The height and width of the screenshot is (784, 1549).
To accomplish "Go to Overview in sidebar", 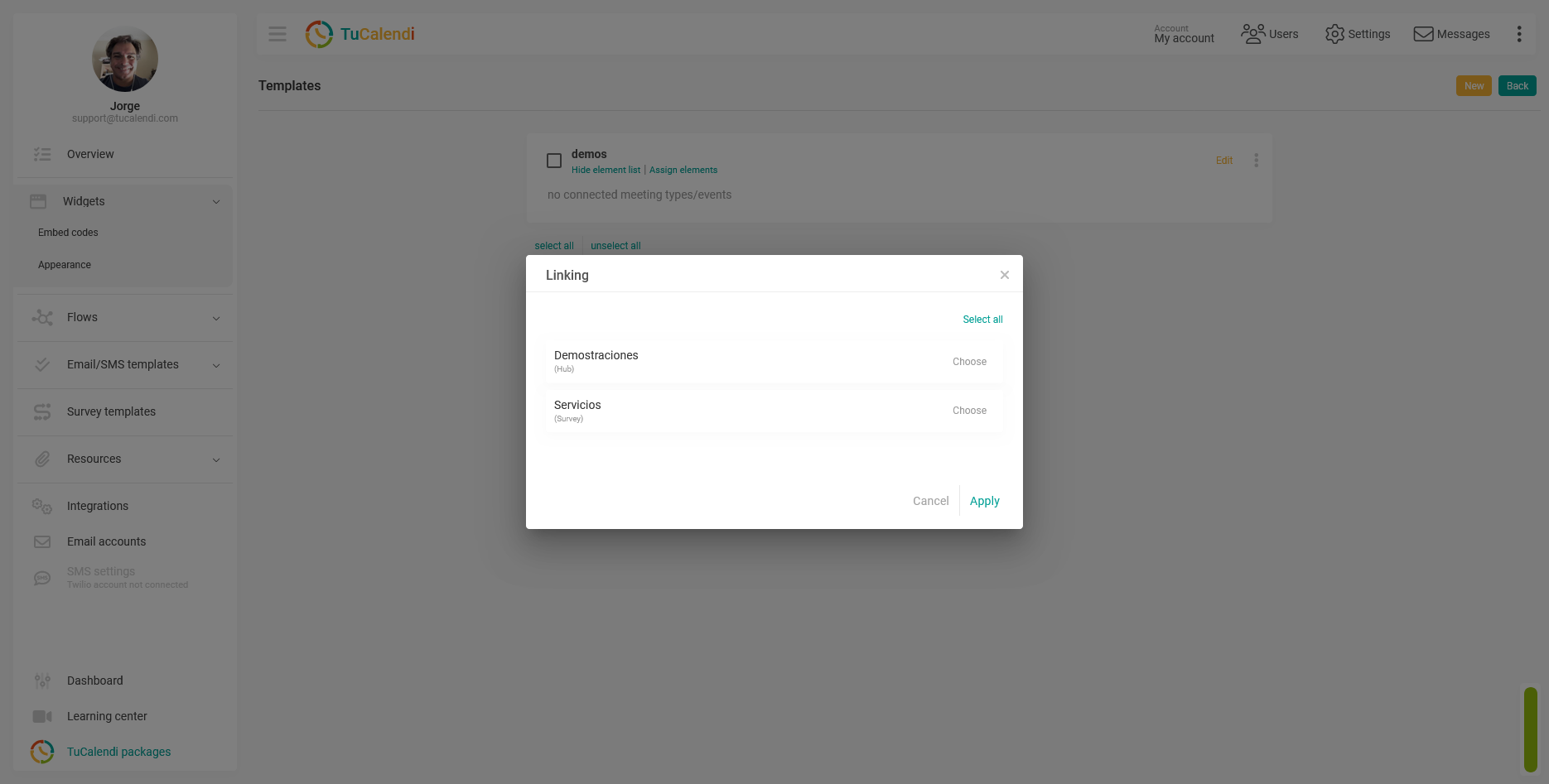I will click(90, 154).
